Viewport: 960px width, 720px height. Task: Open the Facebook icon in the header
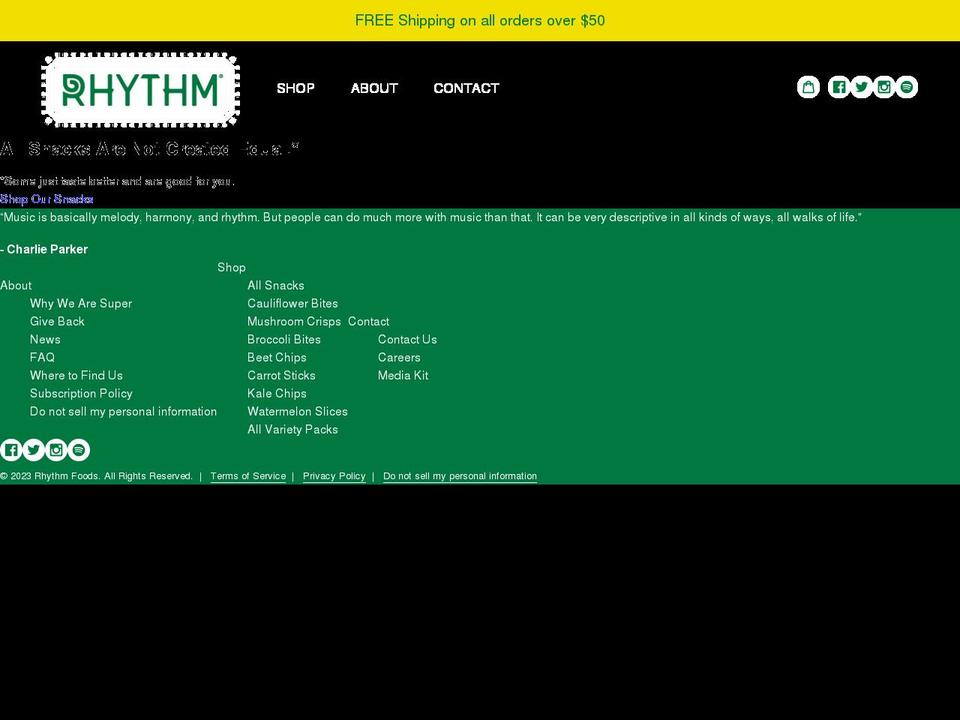839,87
